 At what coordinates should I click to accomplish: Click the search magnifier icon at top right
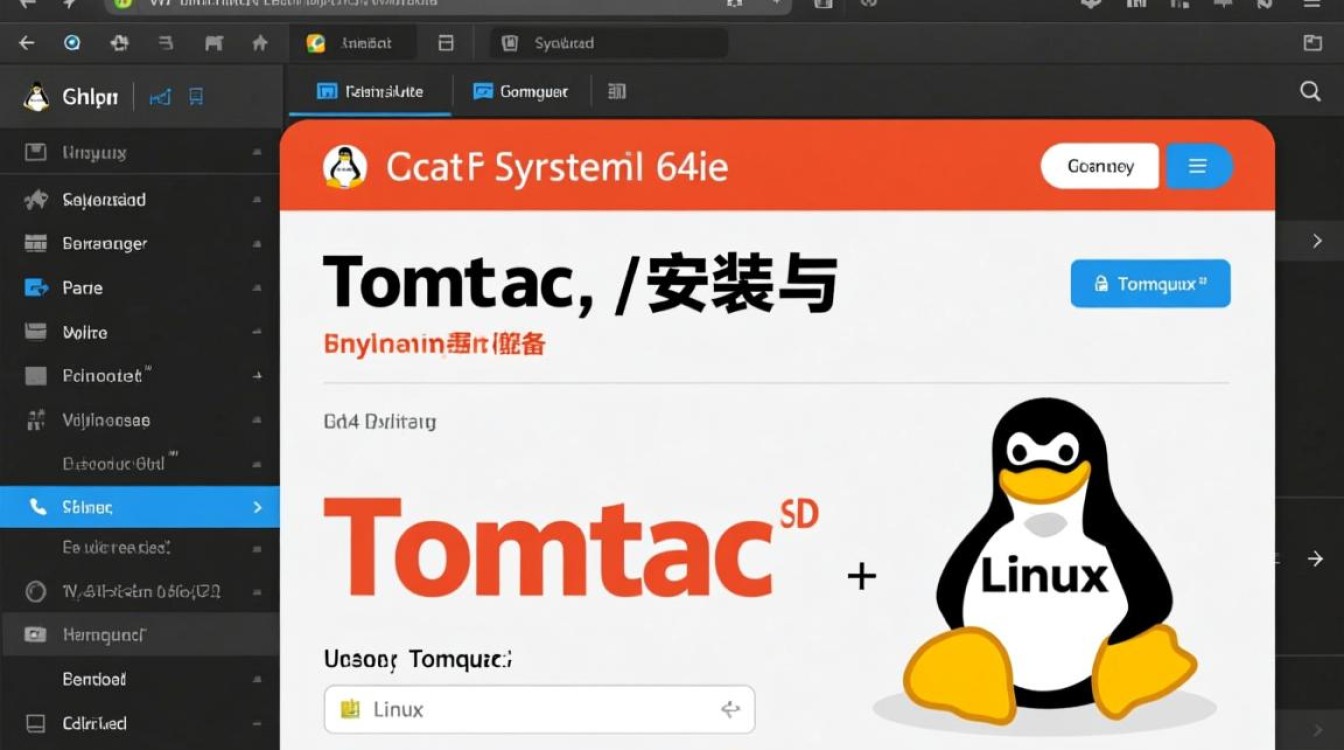[x=1310, y=91]
